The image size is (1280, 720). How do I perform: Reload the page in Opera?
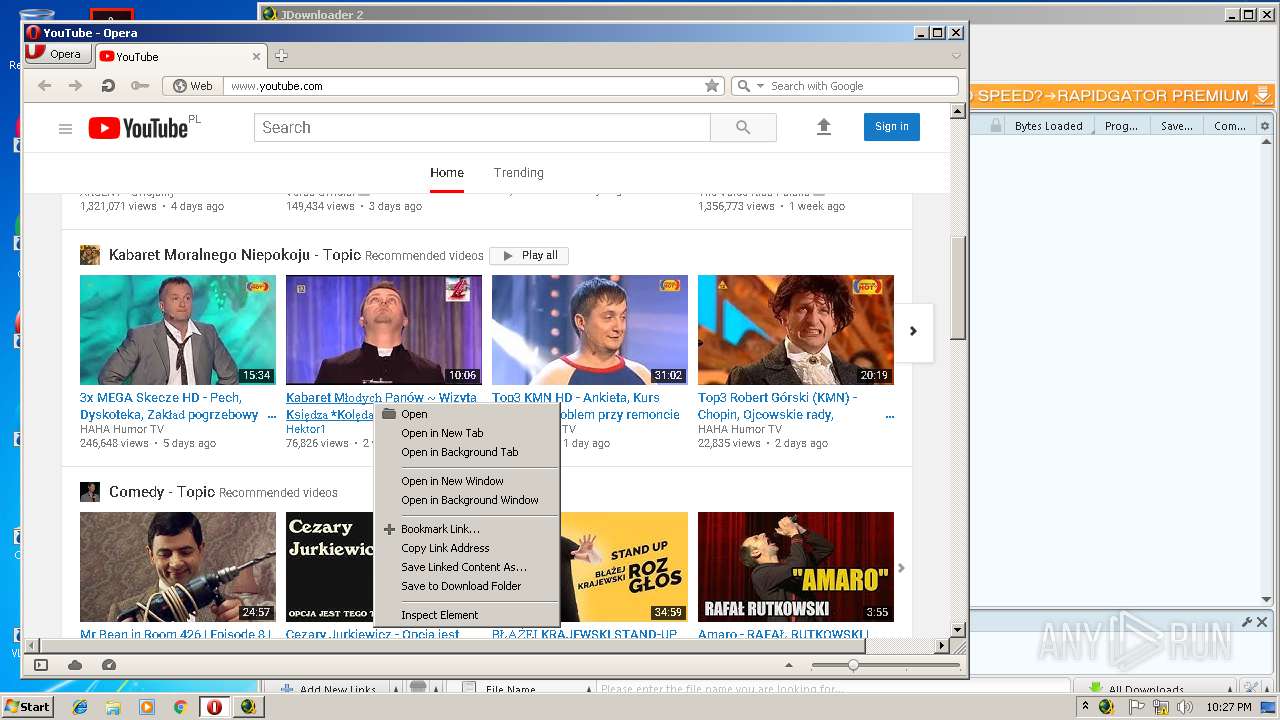coord(107,86)
